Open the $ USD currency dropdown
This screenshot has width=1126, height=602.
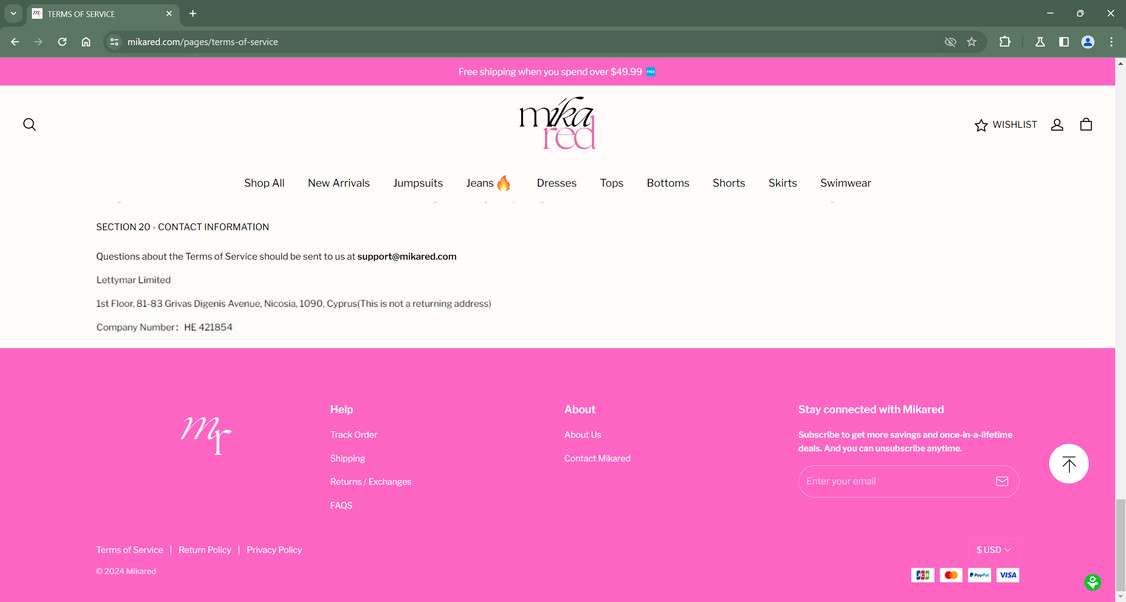(x=992, y=549)
